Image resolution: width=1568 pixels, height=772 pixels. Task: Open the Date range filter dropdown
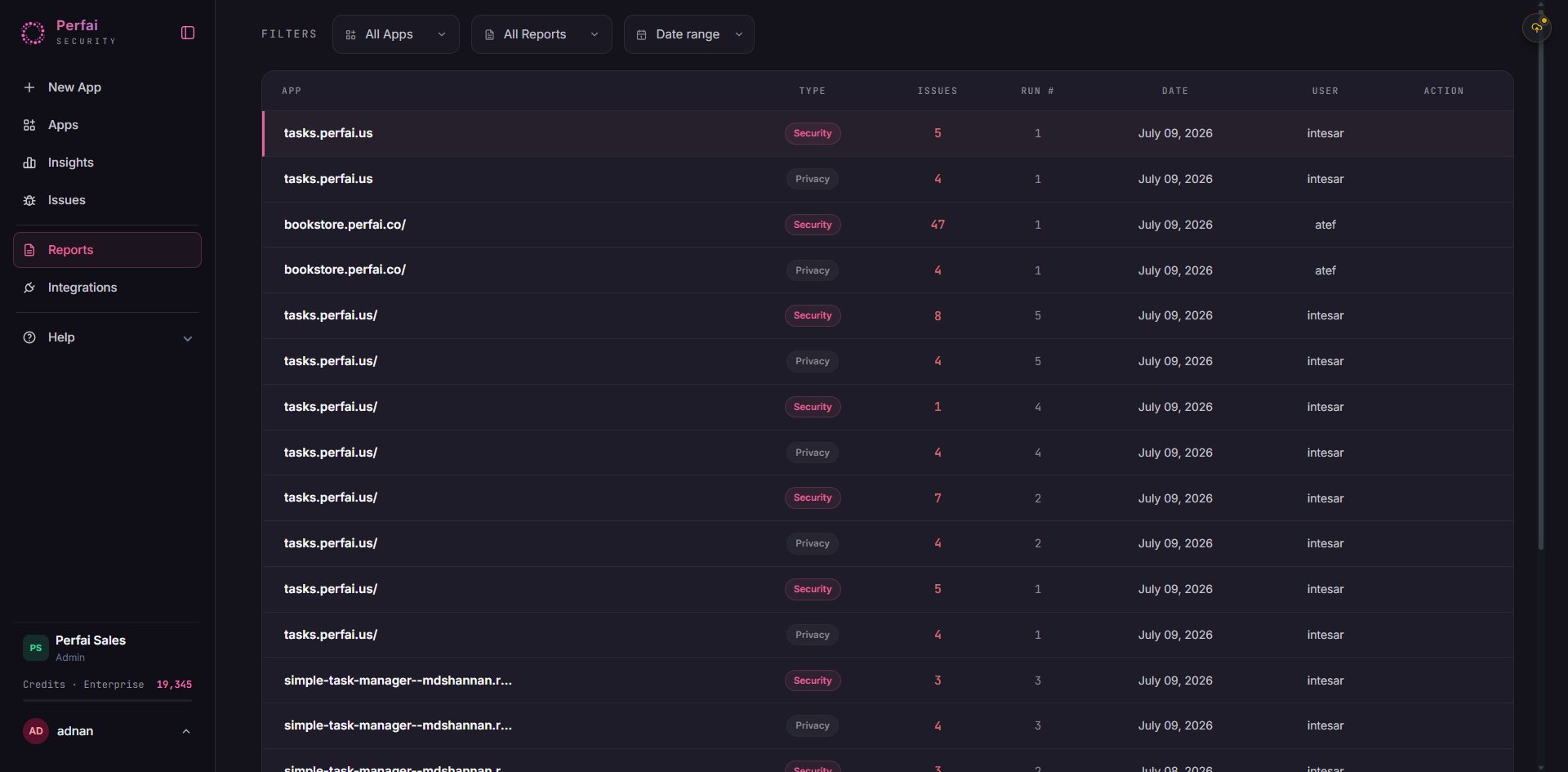pos(689,34)
